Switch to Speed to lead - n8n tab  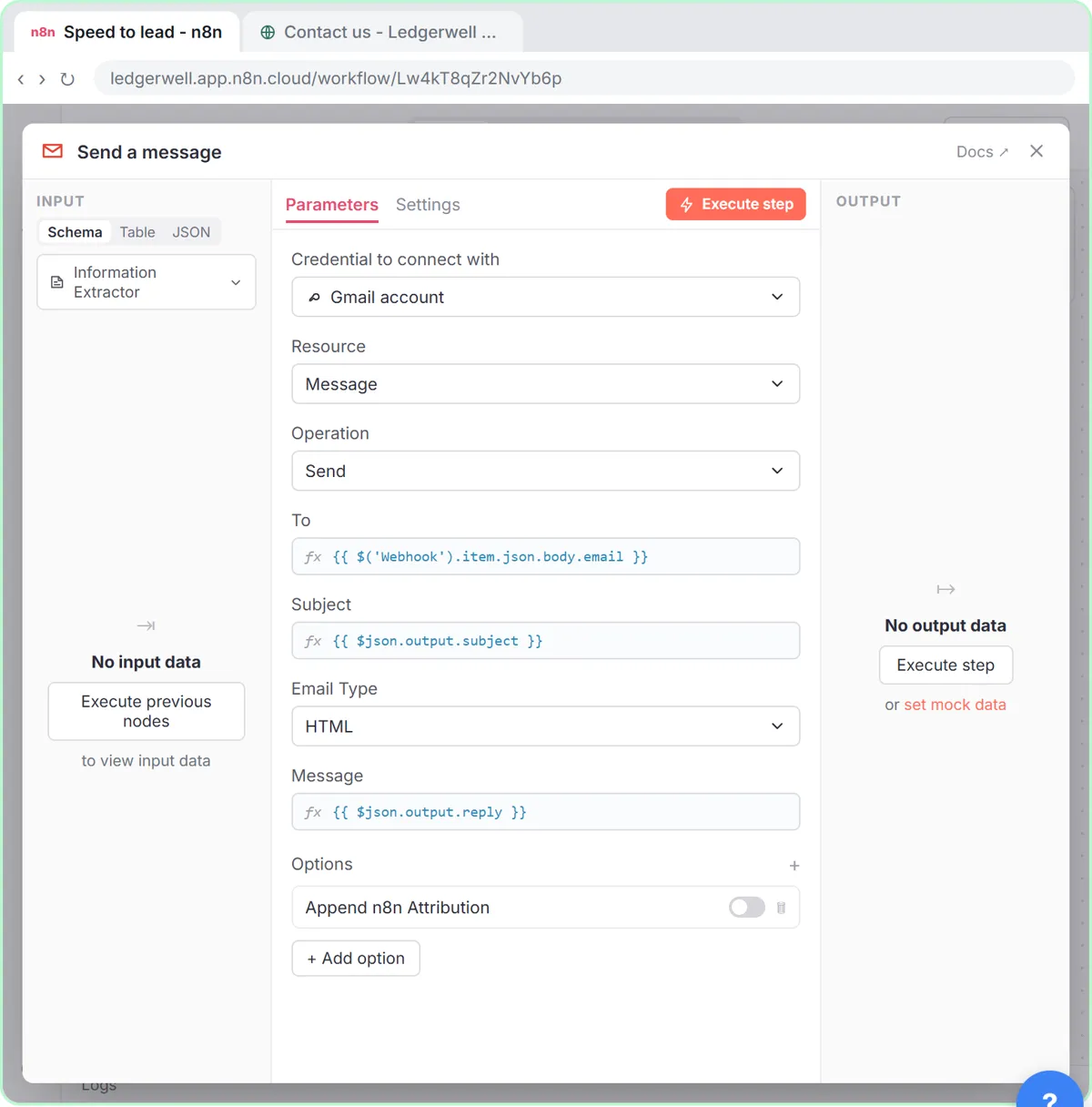point(127,32)
